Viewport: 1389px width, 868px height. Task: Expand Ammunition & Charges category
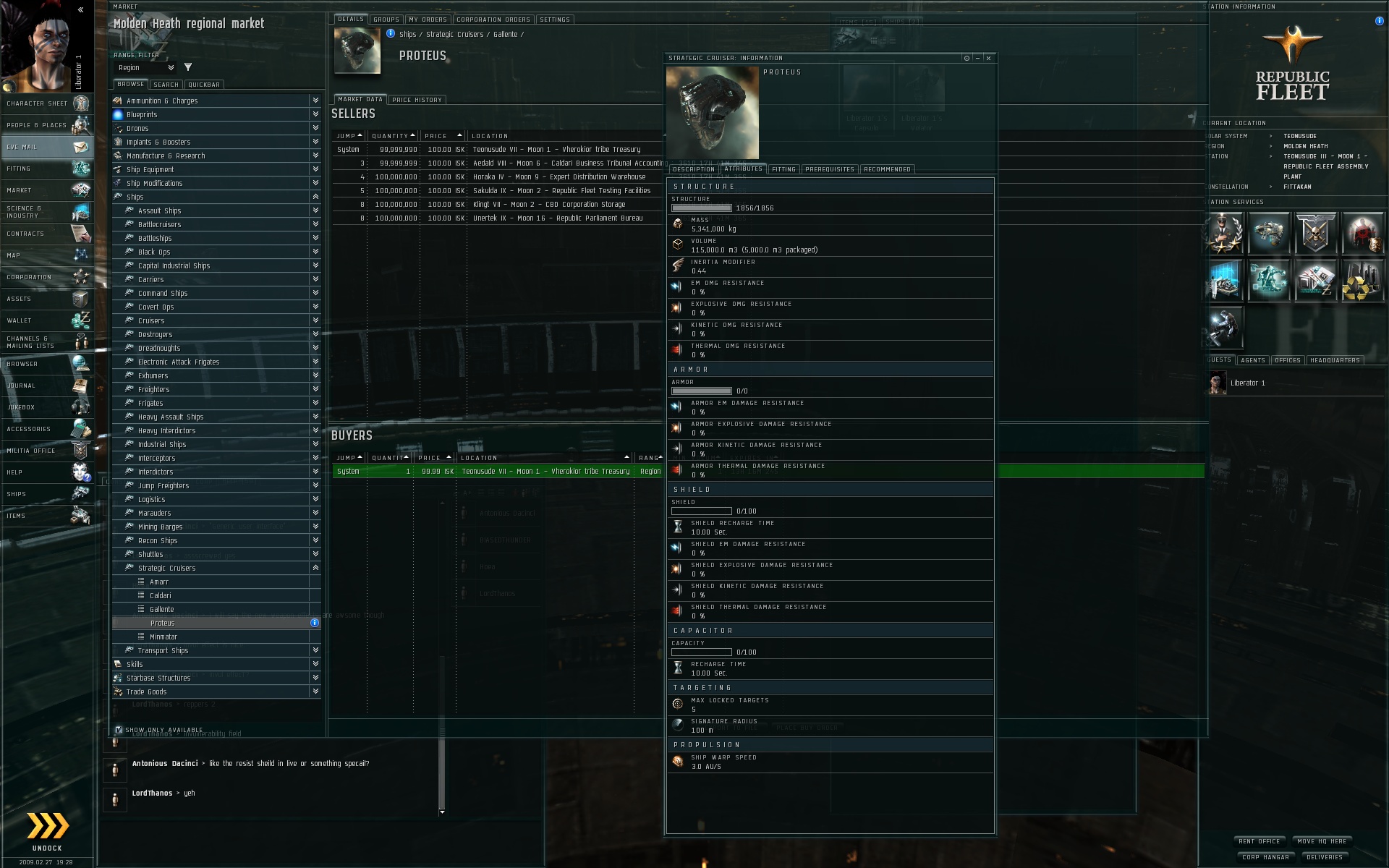coord(315,101)
